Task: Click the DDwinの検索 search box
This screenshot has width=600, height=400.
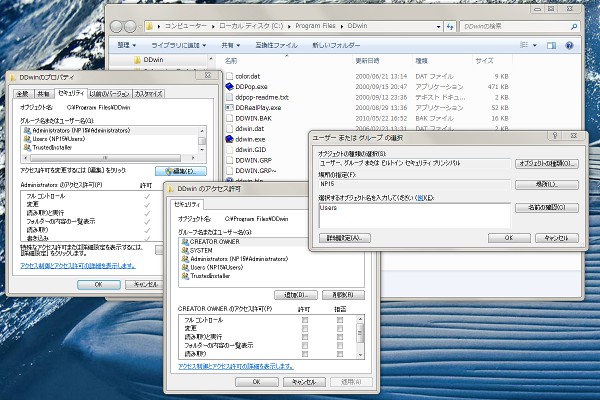Action: tap(520, 26)
